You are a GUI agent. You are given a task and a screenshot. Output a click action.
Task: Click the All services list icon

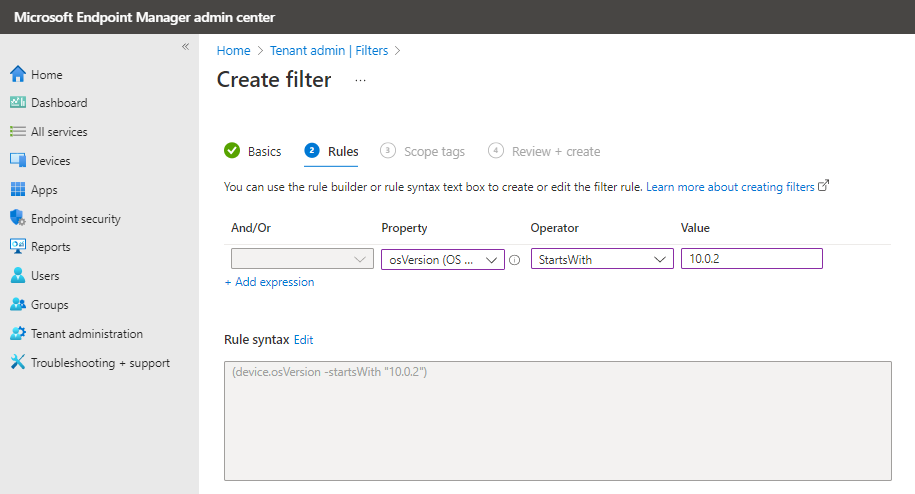click(18, 132)
